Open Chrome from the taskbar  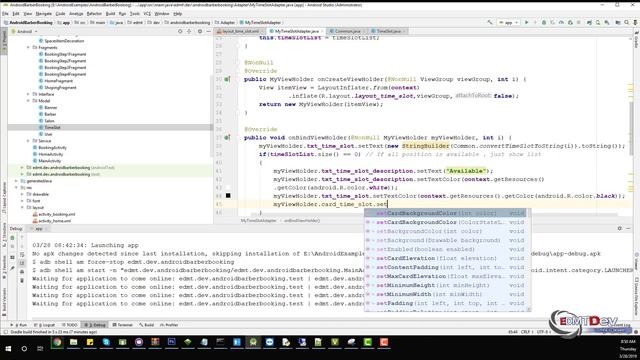point(57,342)
